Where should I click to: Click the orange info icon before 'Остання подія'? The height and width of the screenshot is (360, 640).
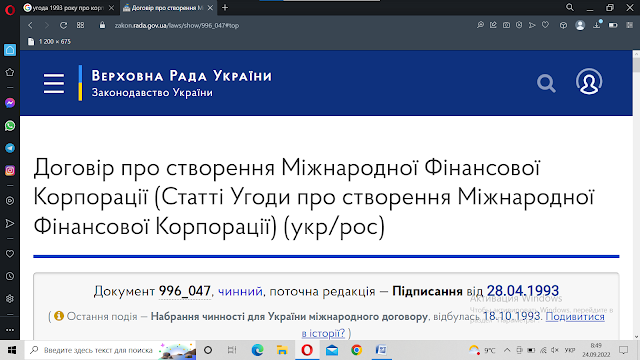point(59,316)
